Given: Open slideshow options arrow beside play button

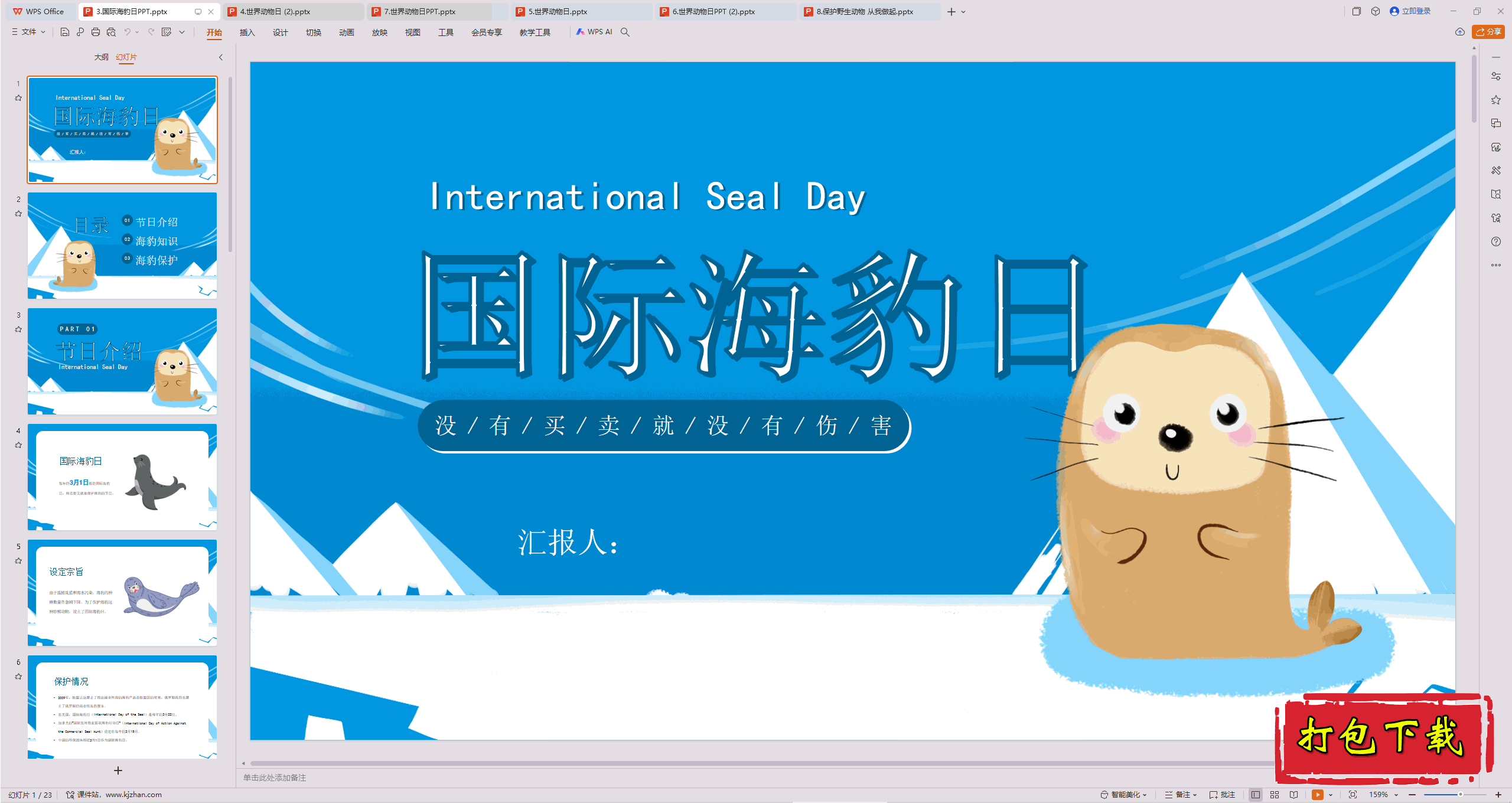Looking at the screenshot, I should coord(1331,795).
